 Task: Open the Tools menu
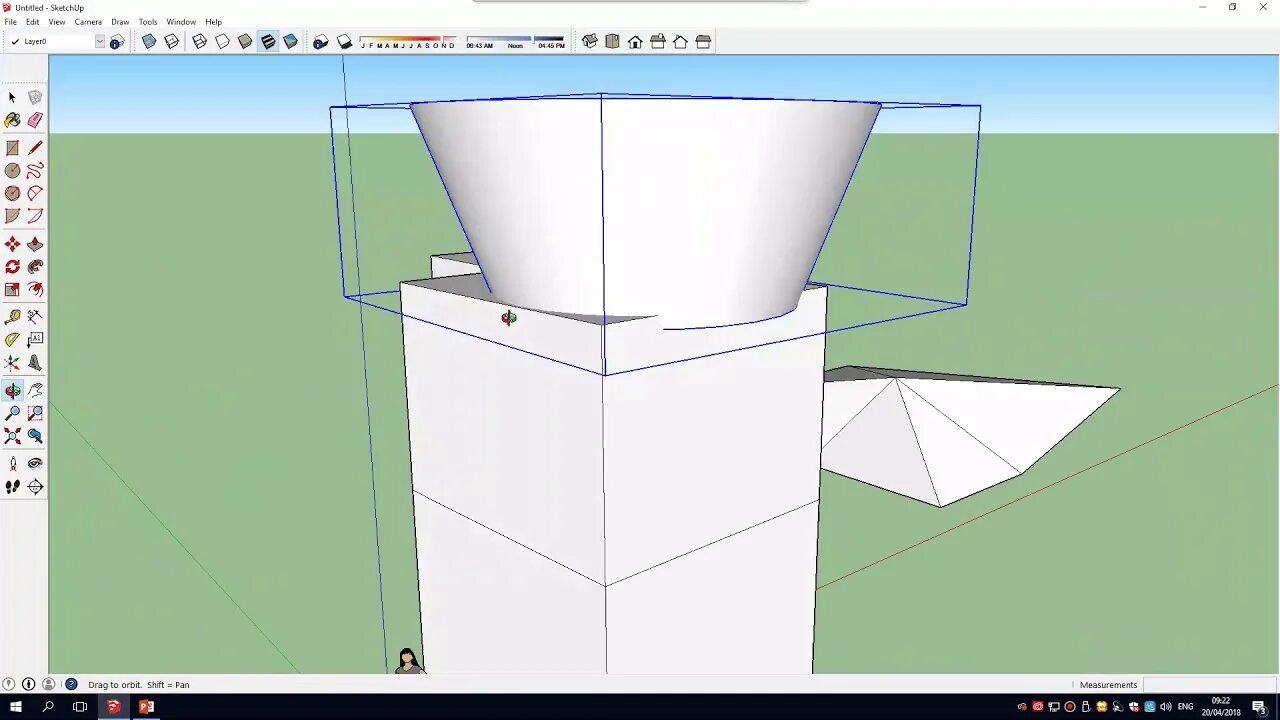[148, 22]
